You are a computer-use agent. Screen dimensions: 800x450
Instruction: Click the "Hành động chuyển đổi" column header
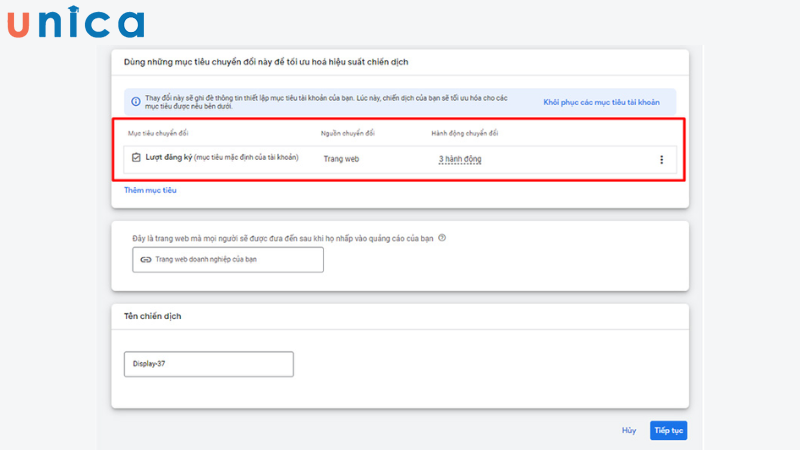465,133
